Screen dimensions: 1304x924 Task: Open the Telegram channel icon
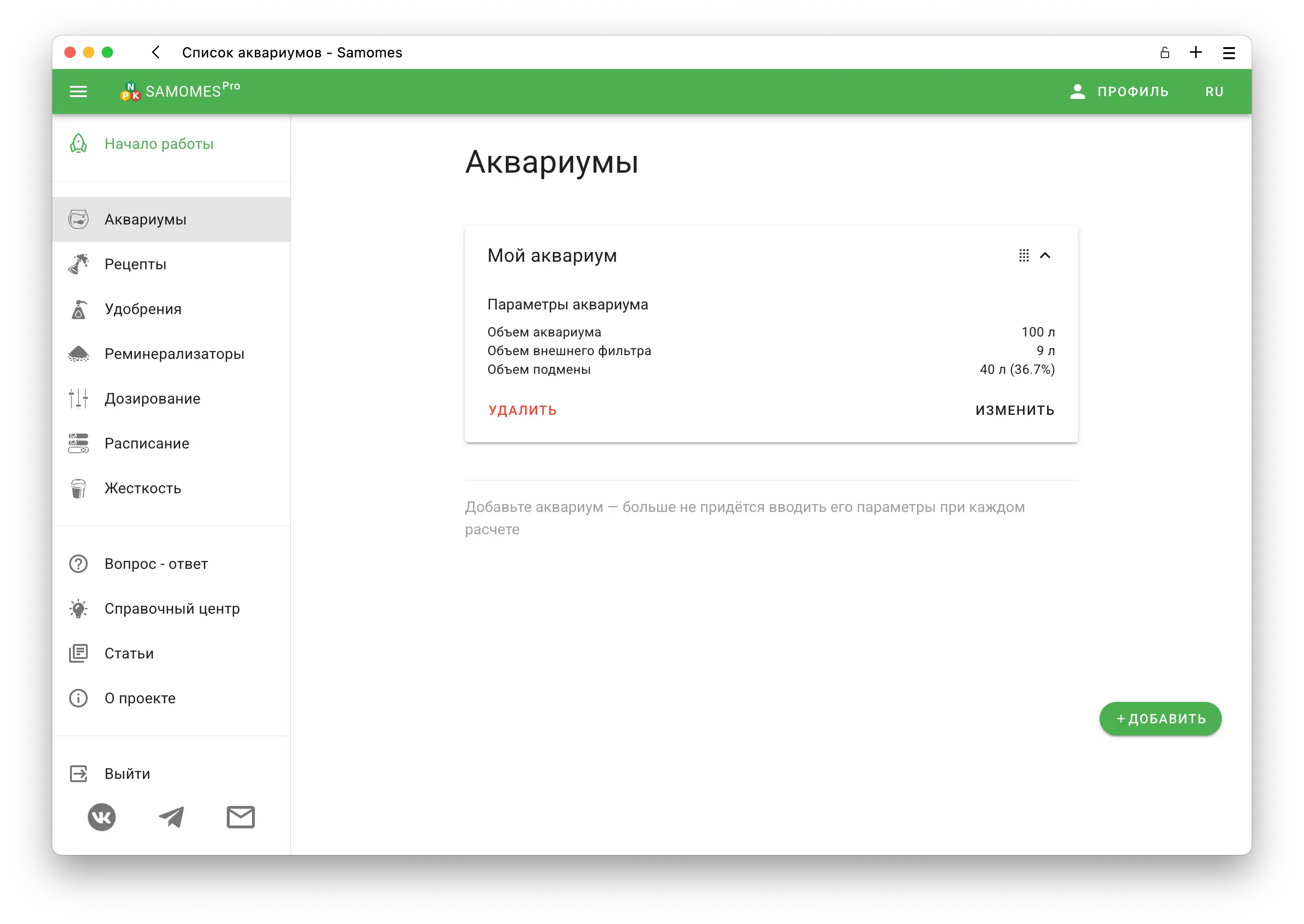click(171, 817)
